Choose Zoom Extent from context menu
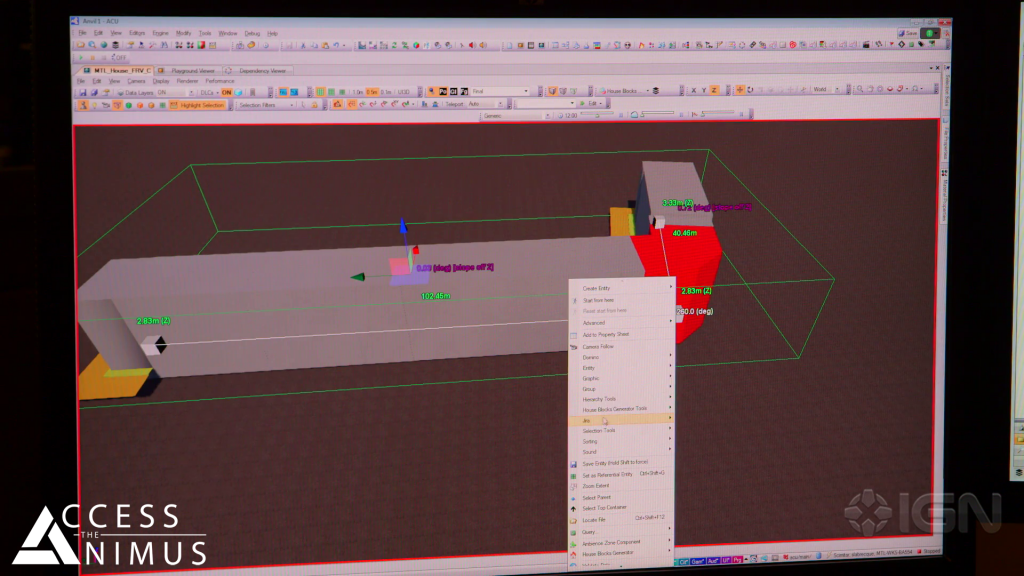This screenshot has height=576, width=1024. tap(596, 486)
